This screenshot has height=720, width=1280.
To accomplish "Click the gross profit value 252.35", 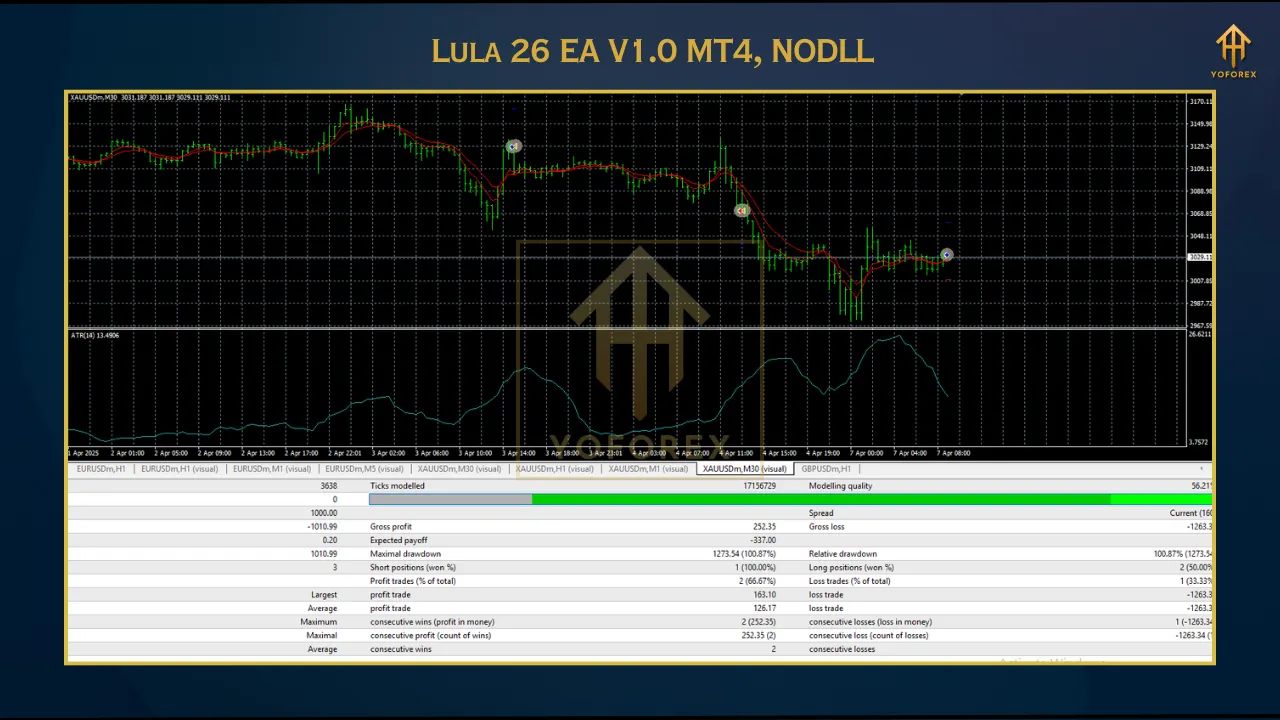I will [x=764, y=527].
